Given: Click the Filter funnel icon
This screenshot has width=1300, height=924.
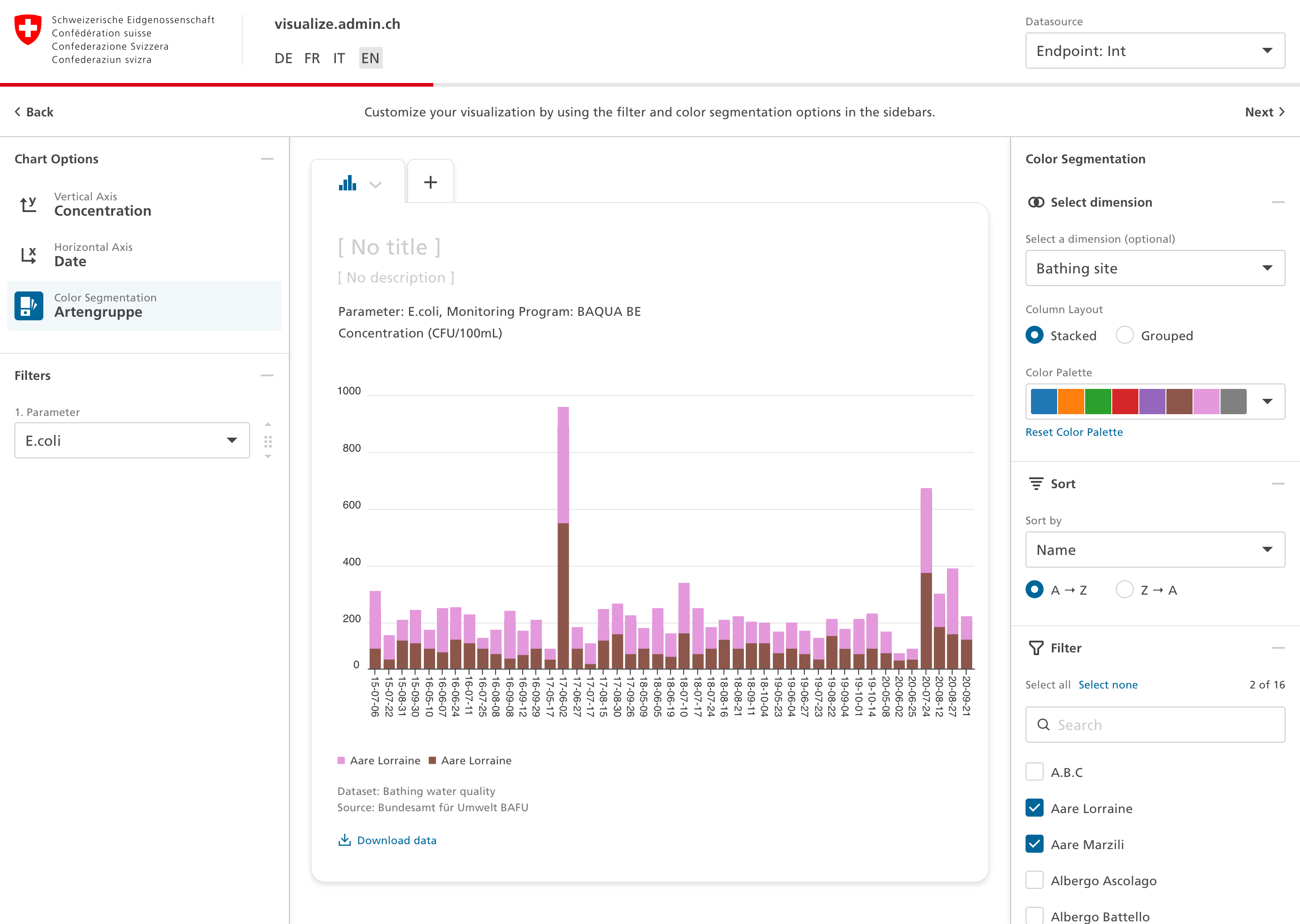Looking at the screenshot, I should (1036, 647).
